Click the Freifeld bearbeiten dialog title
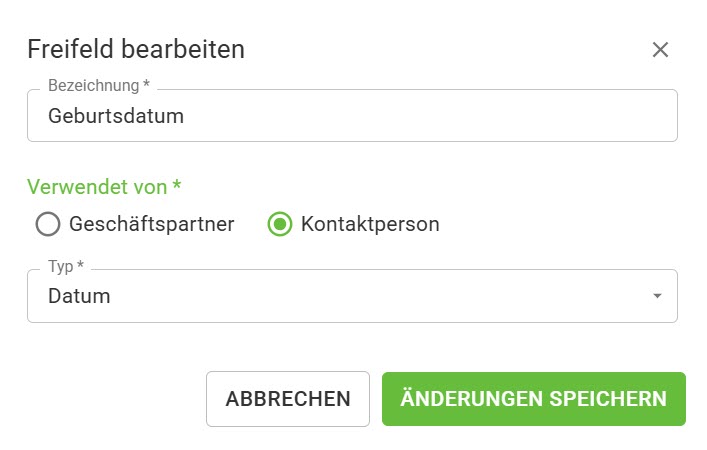Image resolution: width=707 pixels, height=450 pixels. pyautogui.click(x=136, y=49)
